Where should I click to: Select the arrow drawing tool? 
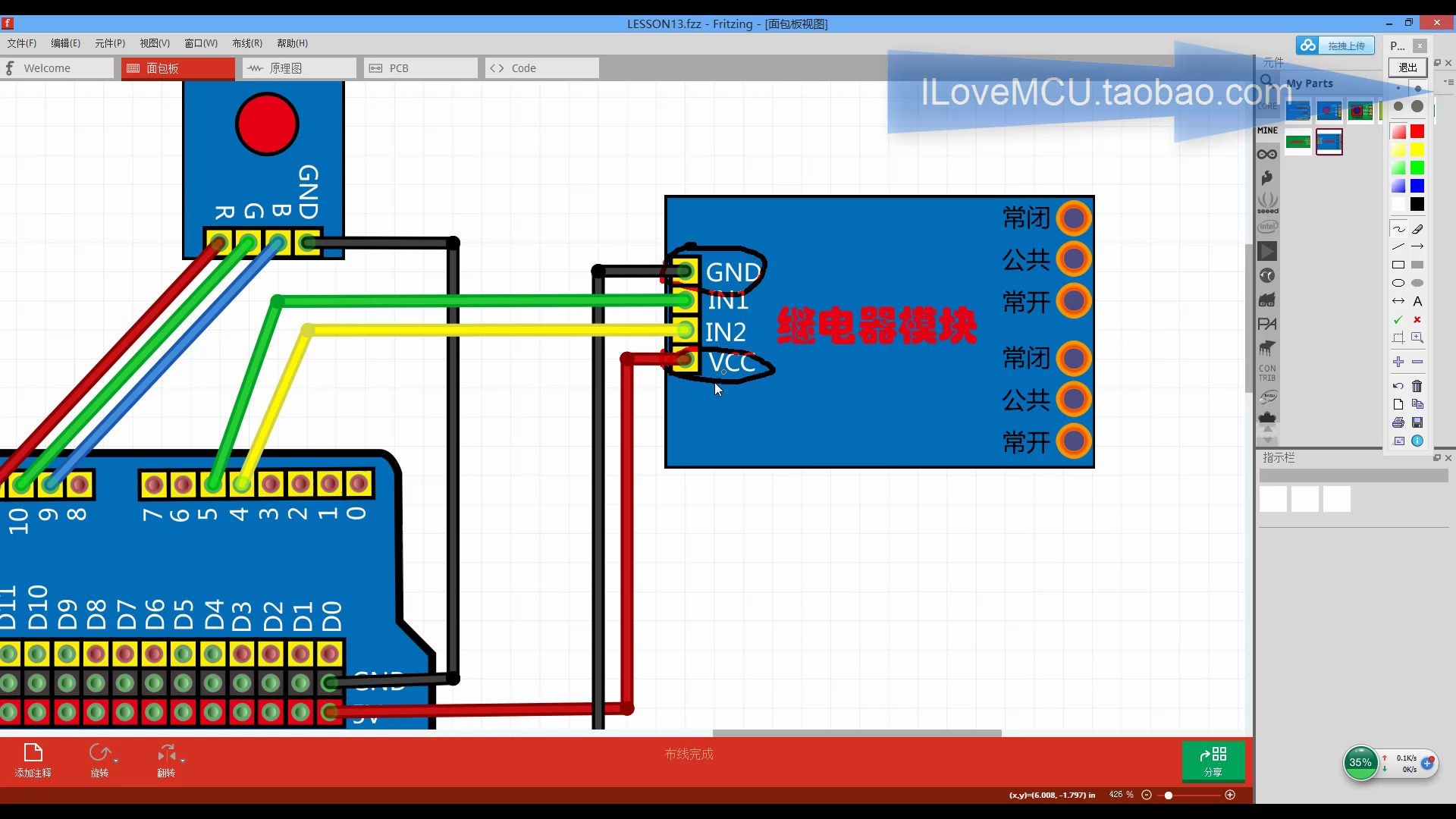1418,246
